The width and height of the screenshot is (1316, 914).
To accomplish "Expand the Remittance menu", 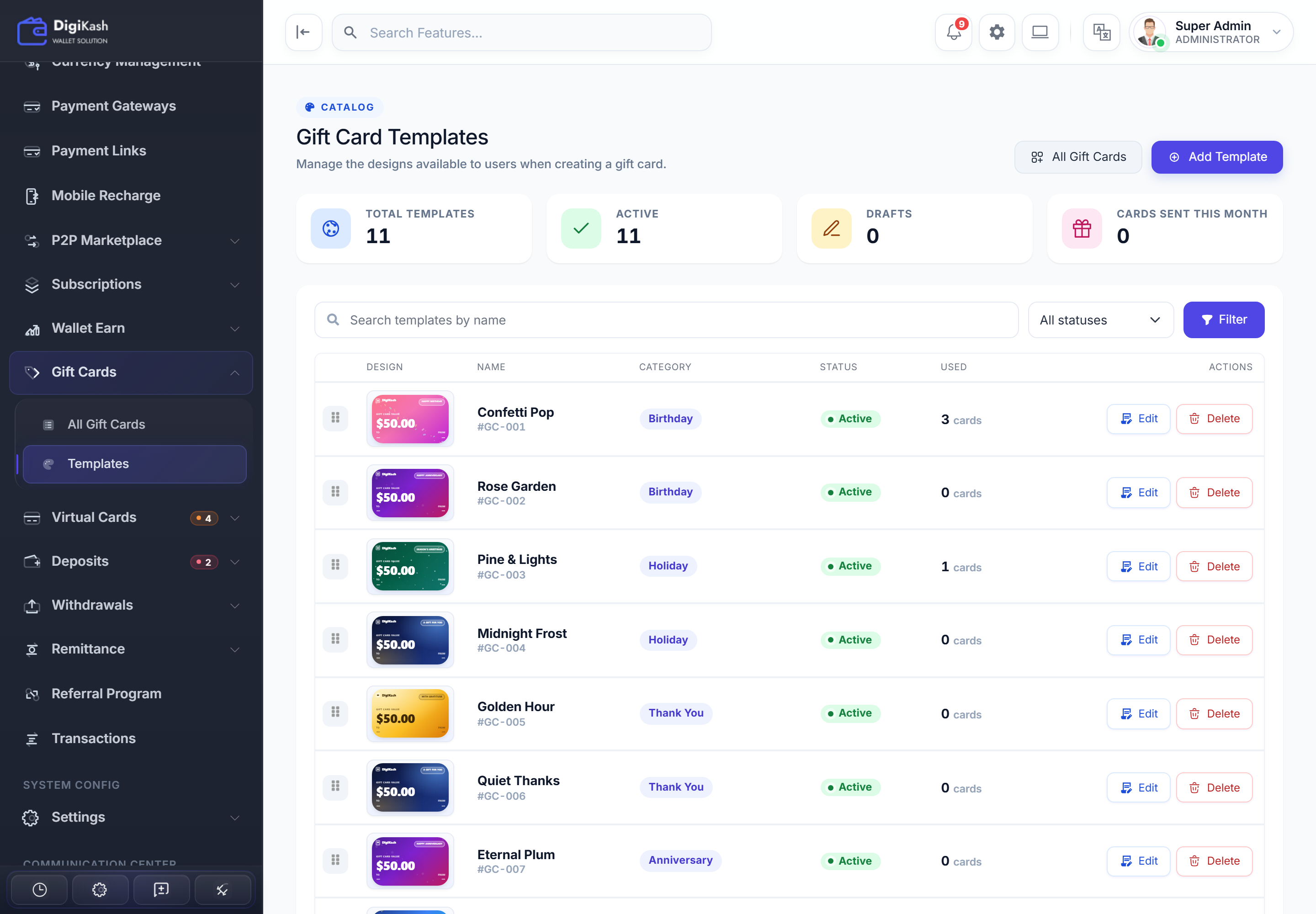I will pos(235,649).
